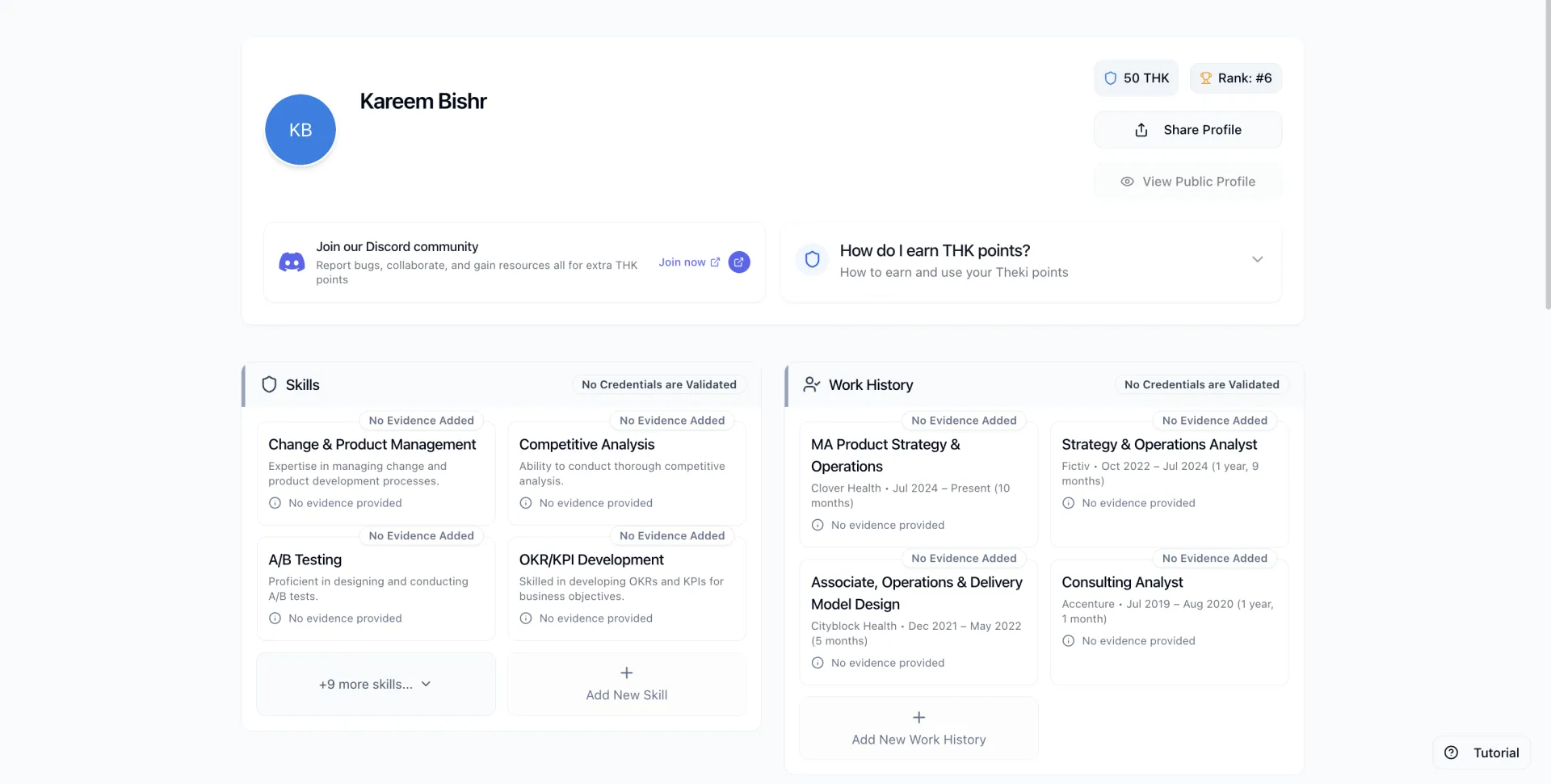
Task: Click the Share Profile button
Action: [1187, 130]
